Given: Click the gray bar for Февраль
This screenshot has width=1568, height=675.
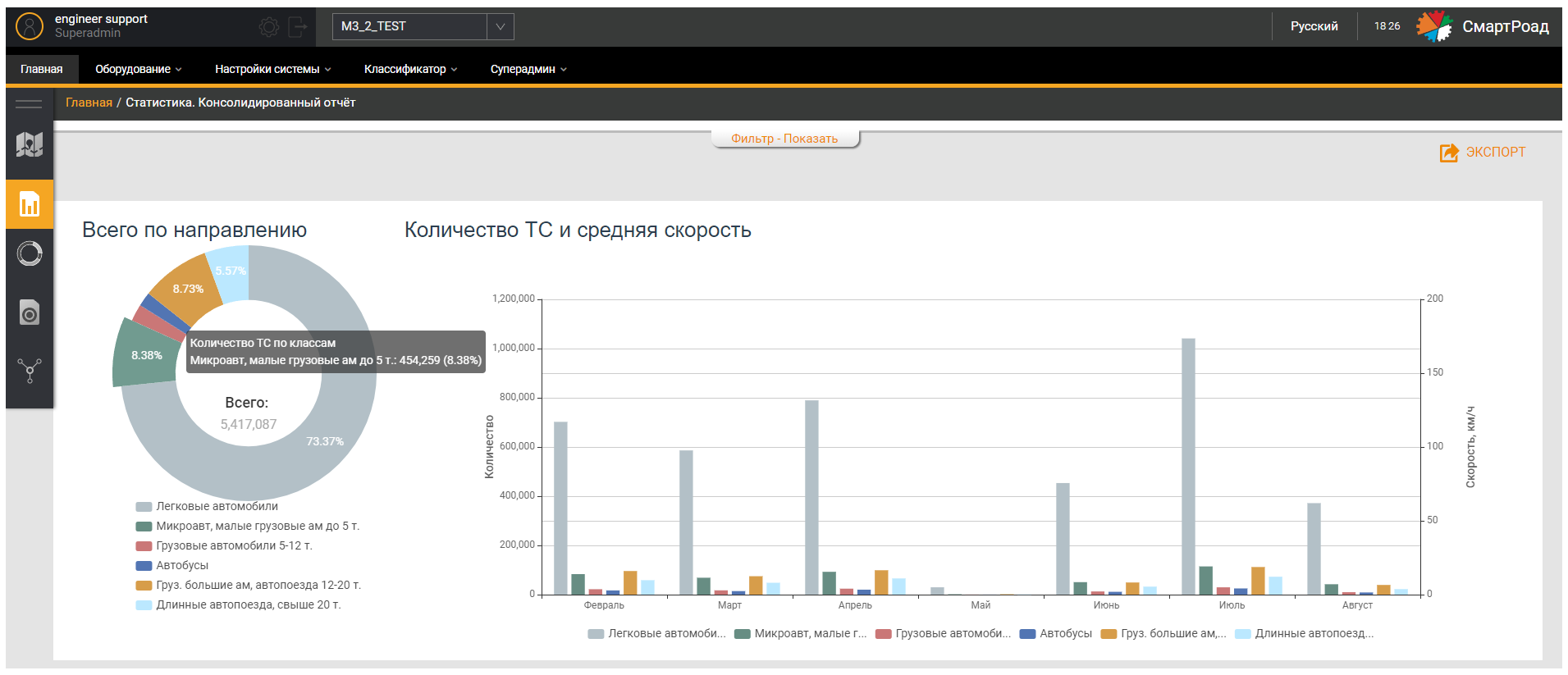Looking at the screenshot, I should pyautogui.click(x=560, y=509).
